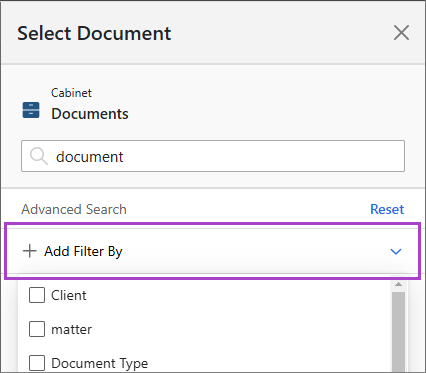
Task: Check the Document Type filter checkbox
Action: click(x=37, y=363)
